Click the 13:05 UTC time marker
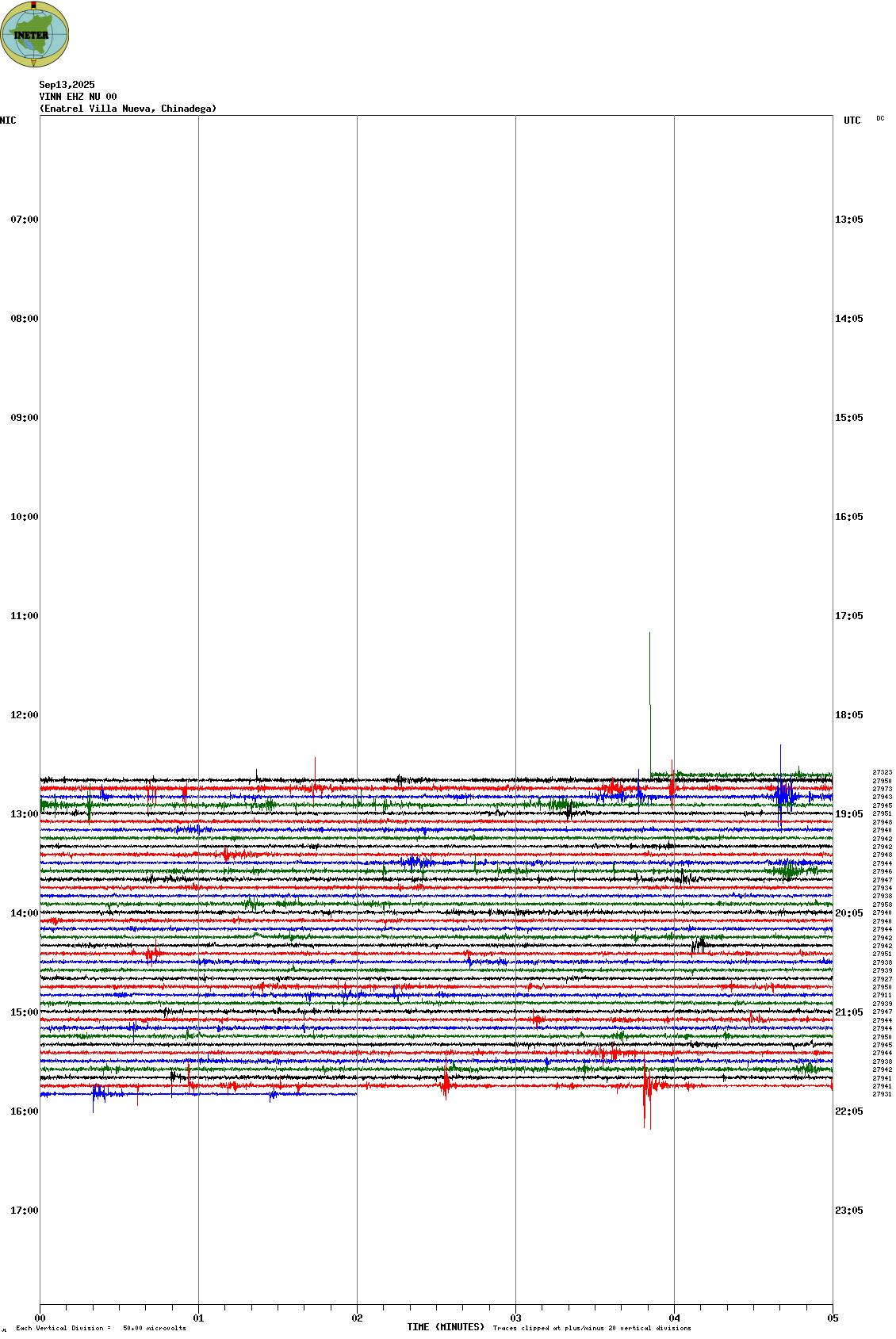This screenshot has width=896, height=1339. click(848, 220)
